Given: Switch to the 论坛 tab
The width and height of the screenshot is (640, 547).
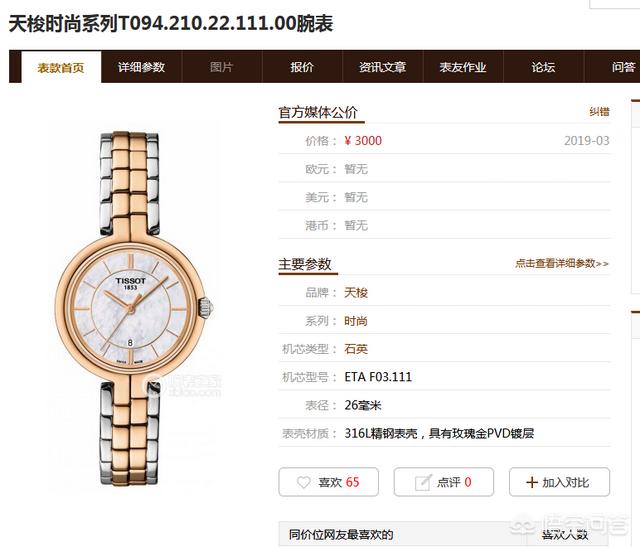Looking at the screenshot, I should (543, 67).
